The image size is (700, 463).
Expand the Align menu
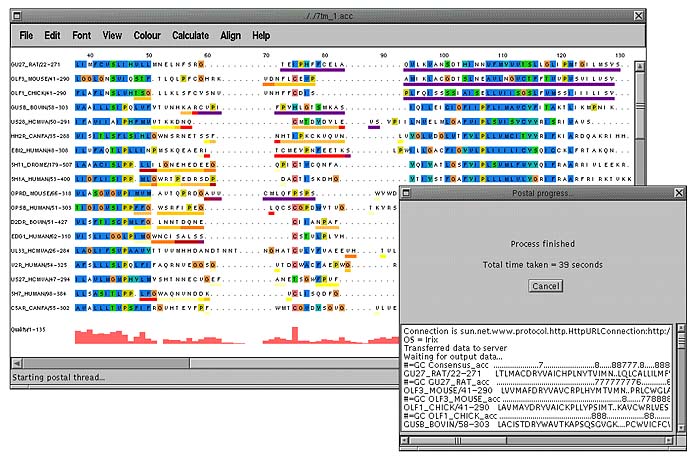(x=231, y=35)
